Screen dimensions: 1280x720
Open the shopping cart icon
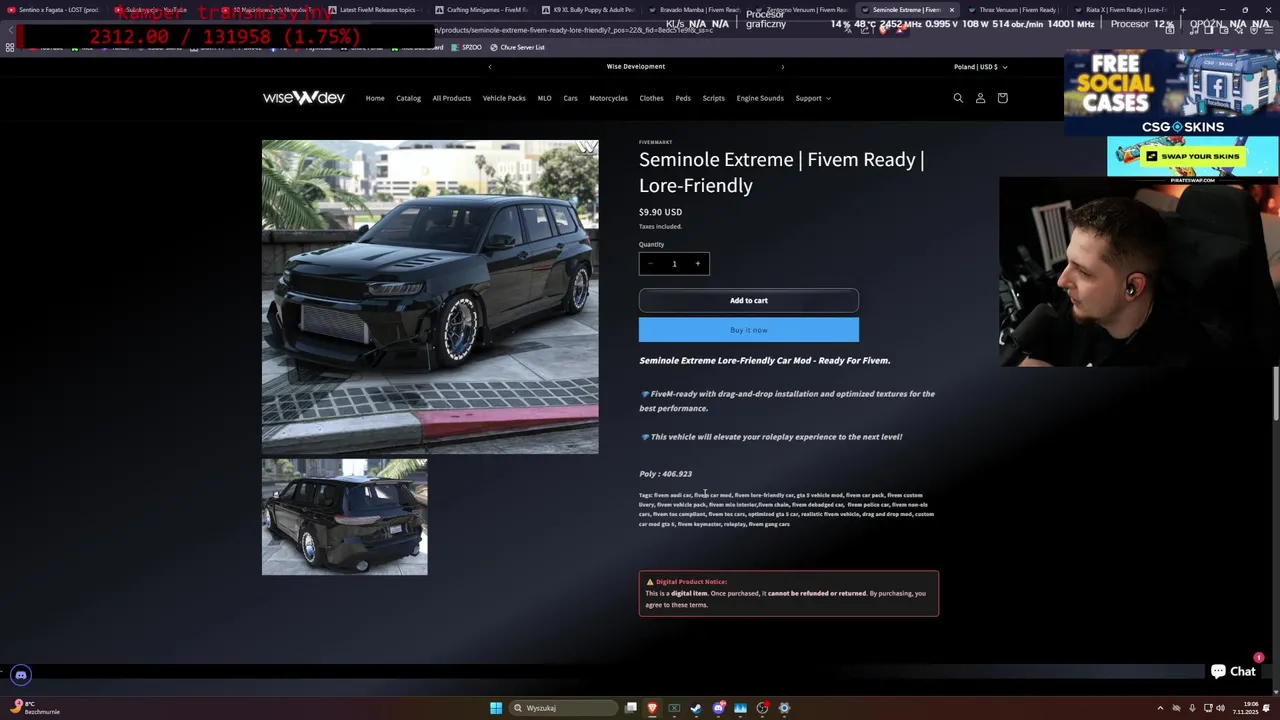click(1002, 98)
